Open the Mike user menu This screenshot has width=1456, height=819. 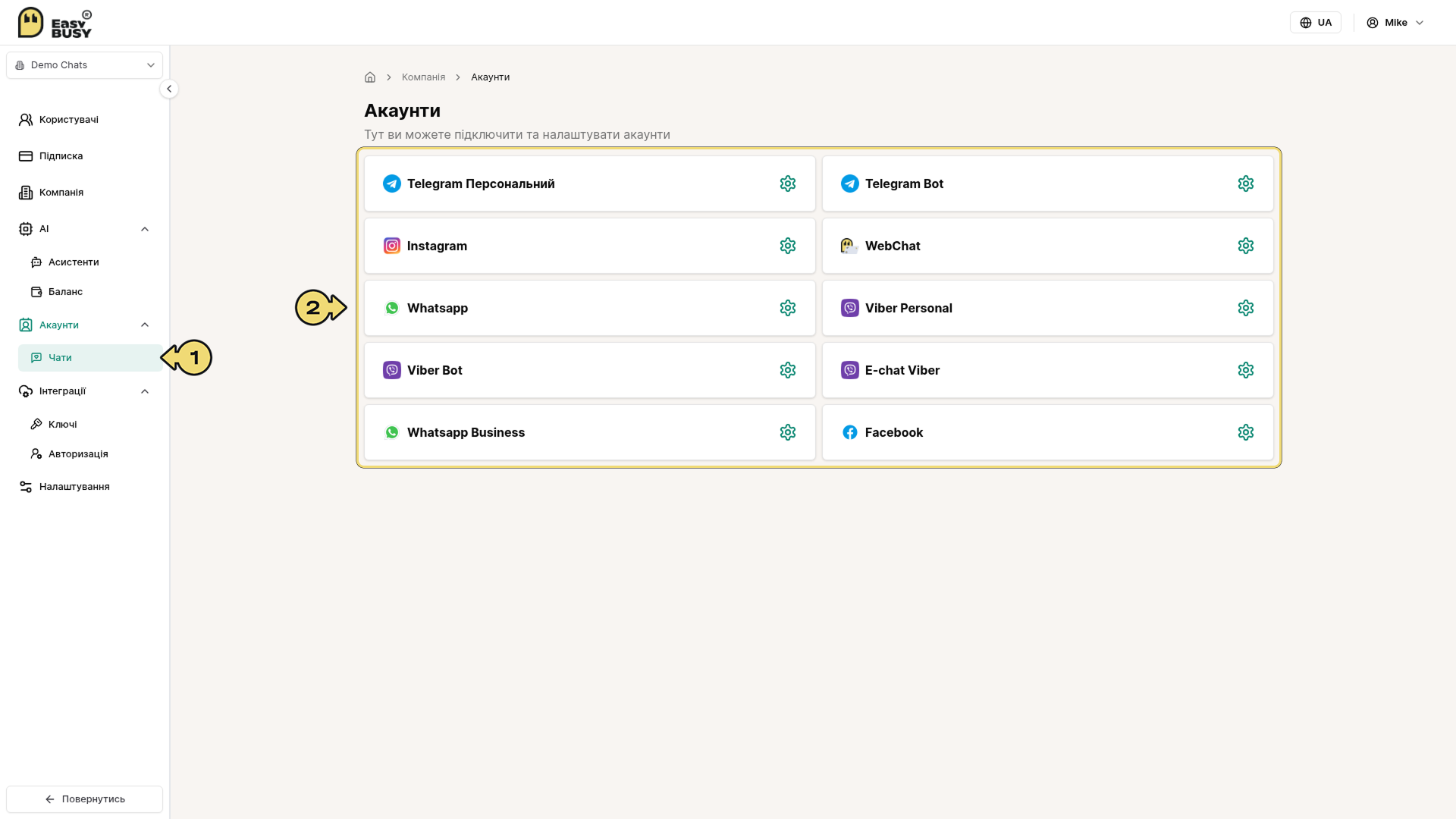[x=1395, y=23]
